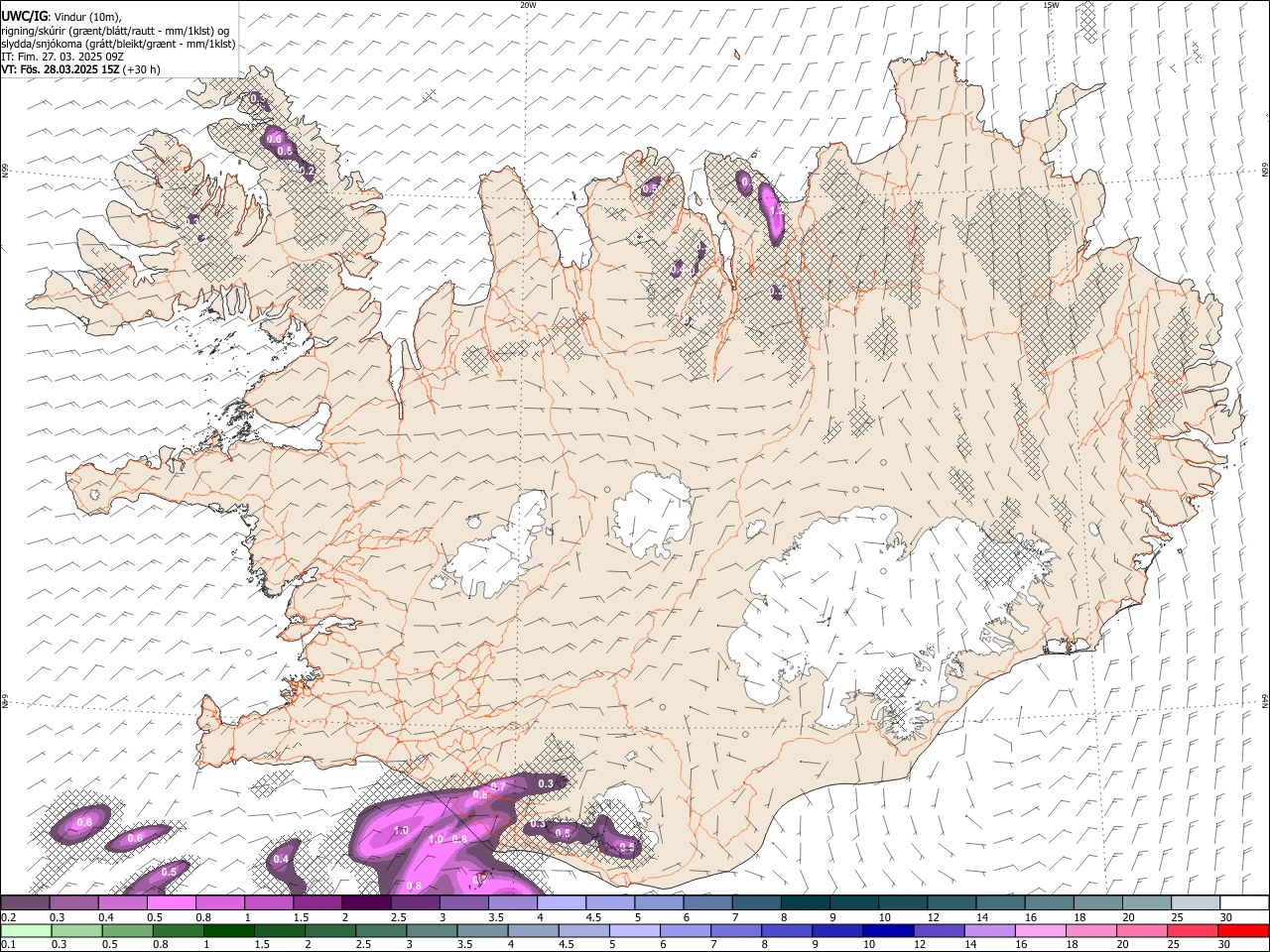The image size is (1270, 952).
Task: Click the 20W longitude label
Action: [528, 5]
